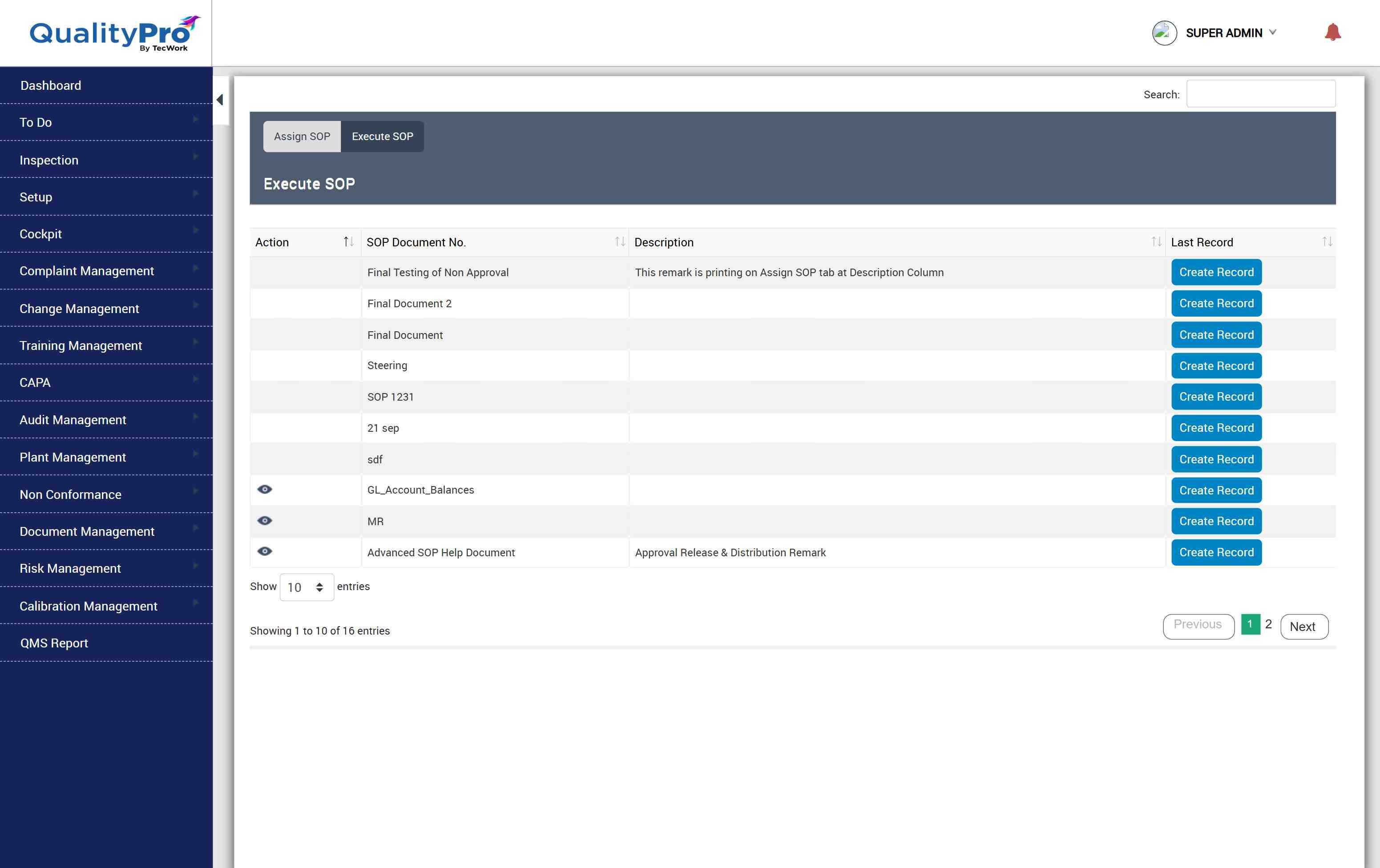The height and width of the screenshot is (868, 1380).
Task: Create Record for Steering SOP
Action: [x=1216, y=366]
